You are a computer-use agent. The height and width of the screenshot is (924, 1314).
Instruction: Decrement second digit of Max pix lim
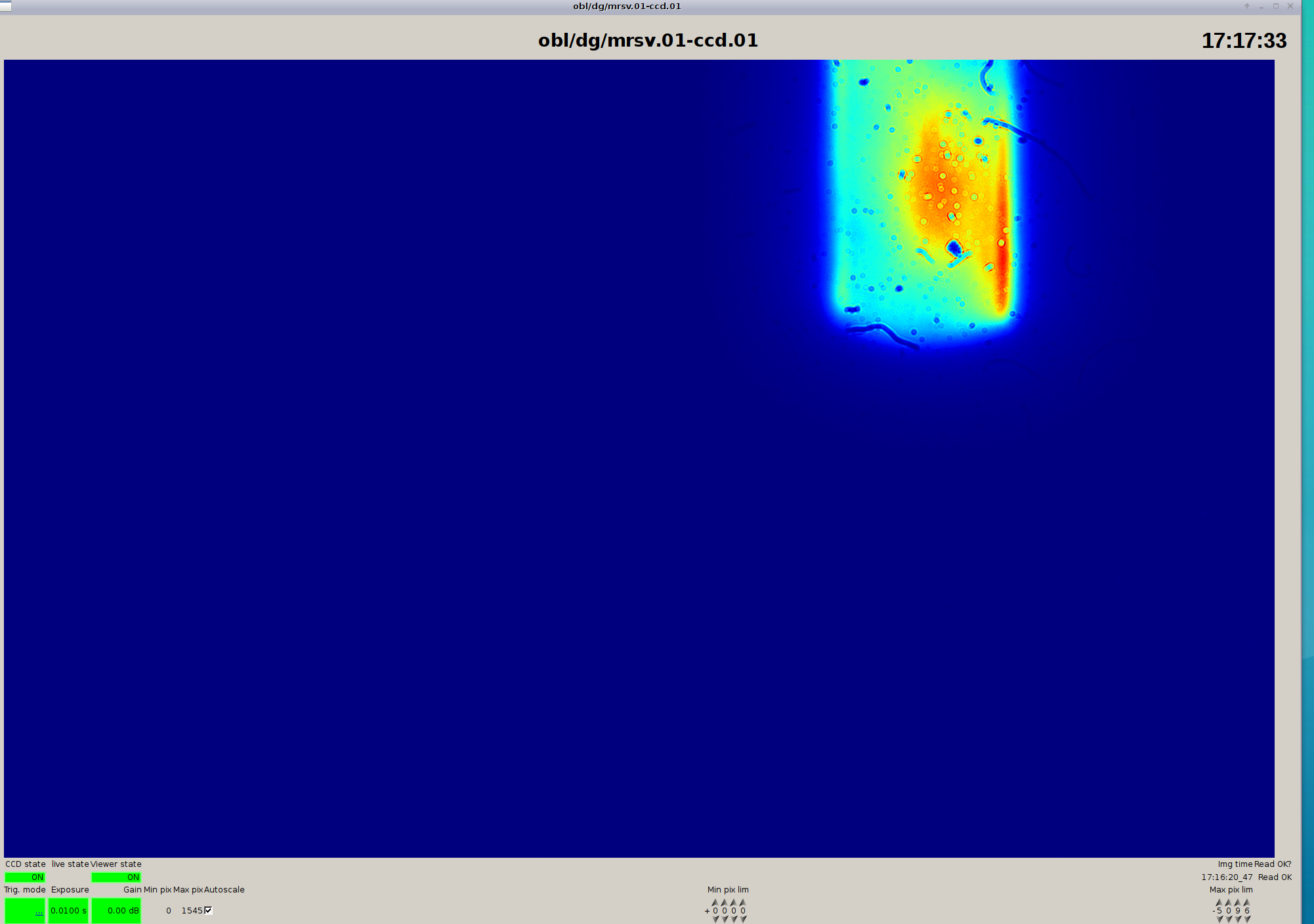click(x=1229, y=919)
